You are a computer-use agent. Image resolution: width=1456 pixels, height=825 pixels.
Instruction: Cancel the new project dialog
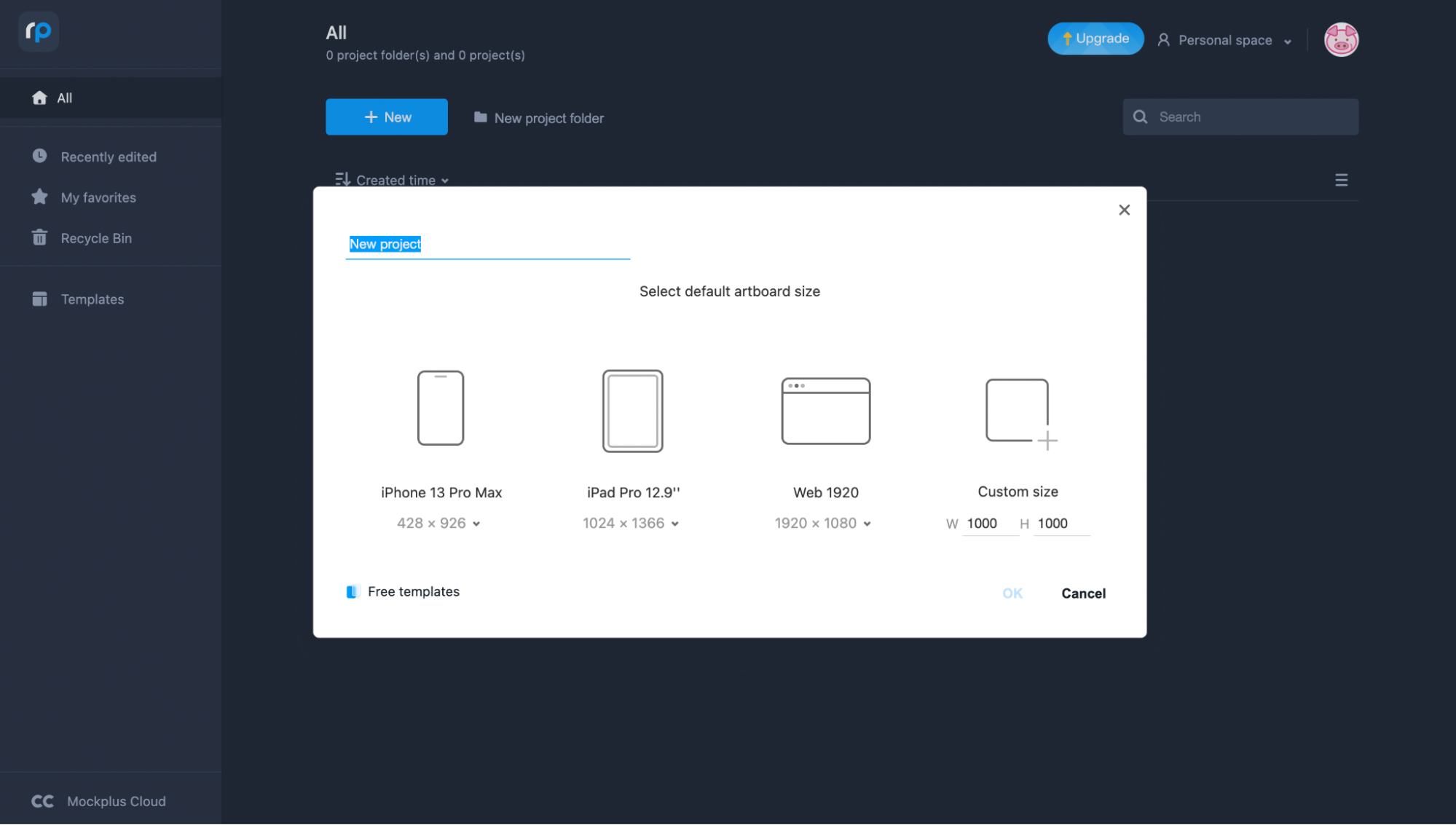coord(1083,593)
